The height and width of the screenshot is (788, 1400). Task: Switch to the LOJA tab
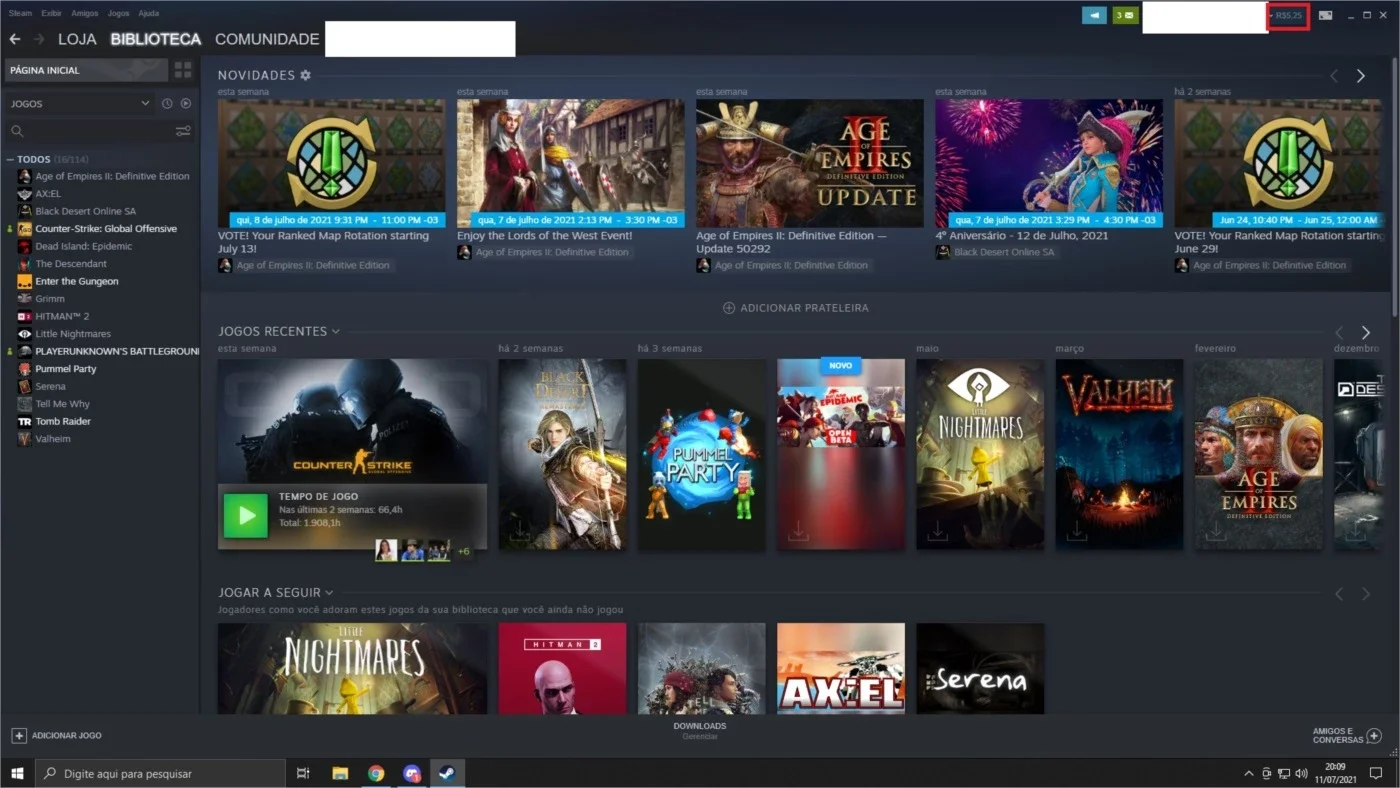[x=77, y=39]
